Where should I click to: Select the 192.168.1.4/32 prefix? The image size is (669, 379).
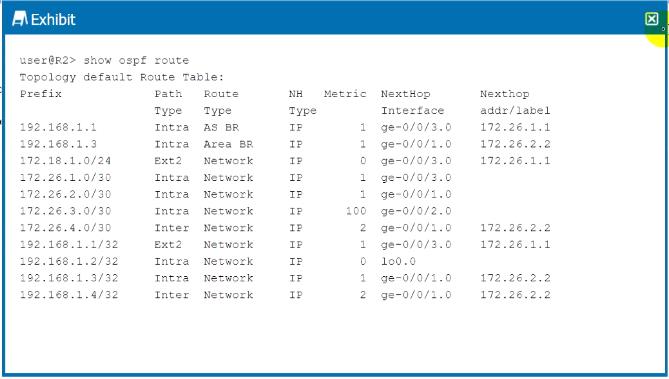tap(69, 294)
